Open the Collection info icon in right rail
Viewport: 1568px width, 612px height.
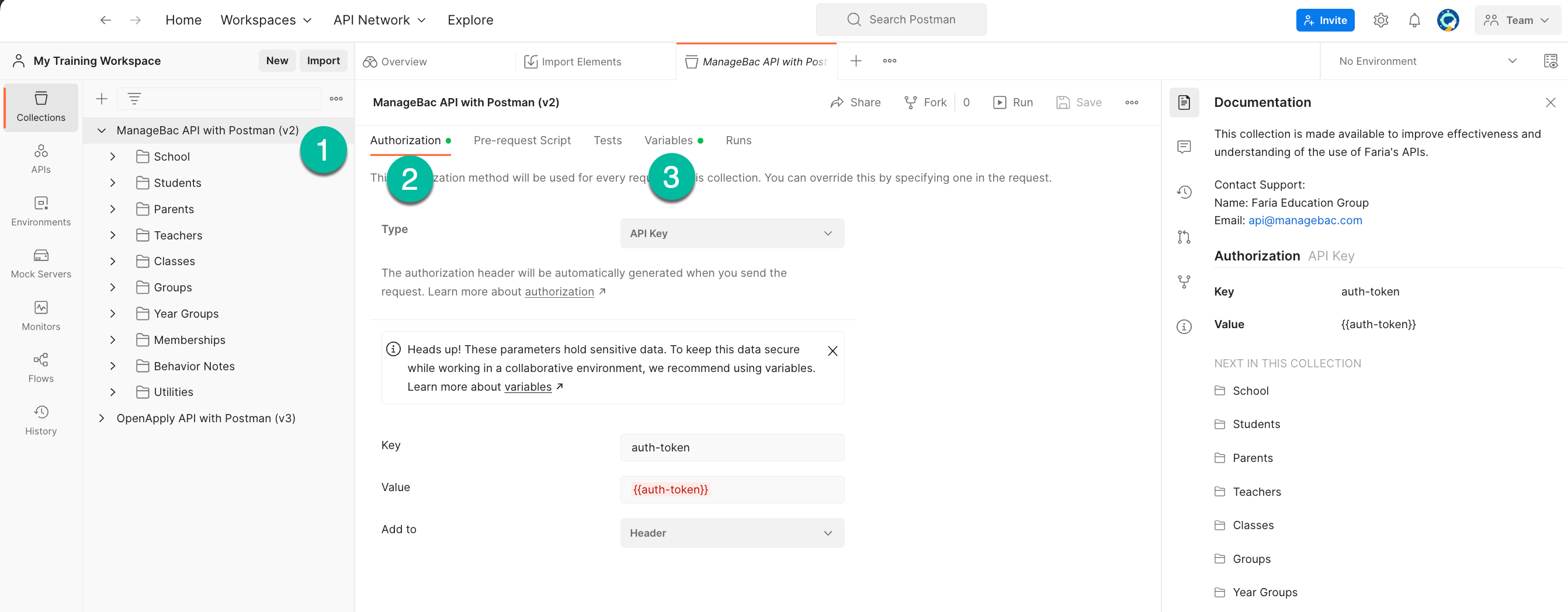pos(1184,326)
